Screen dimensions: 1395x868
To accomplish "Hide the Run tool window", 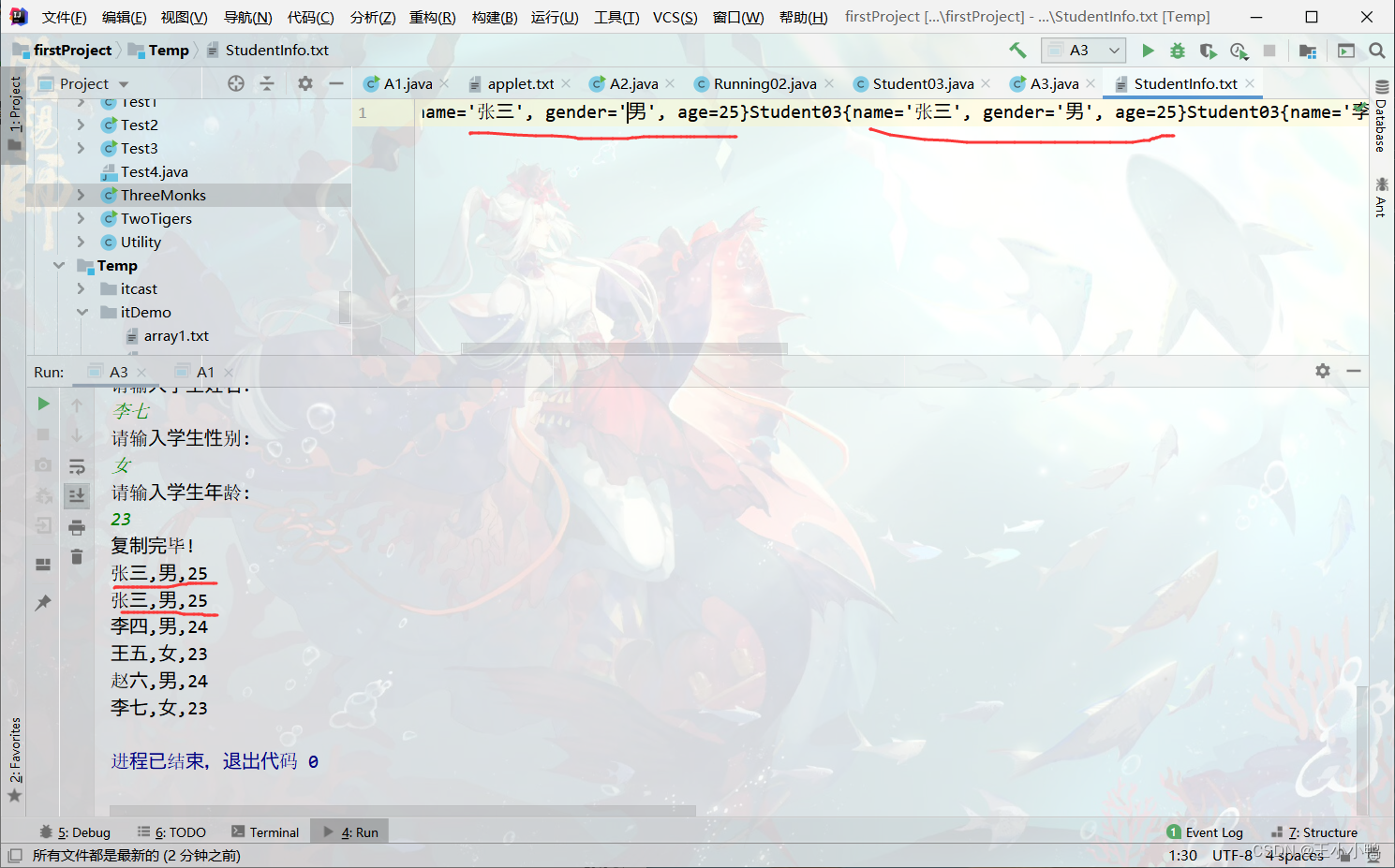I will point(1354,371).
